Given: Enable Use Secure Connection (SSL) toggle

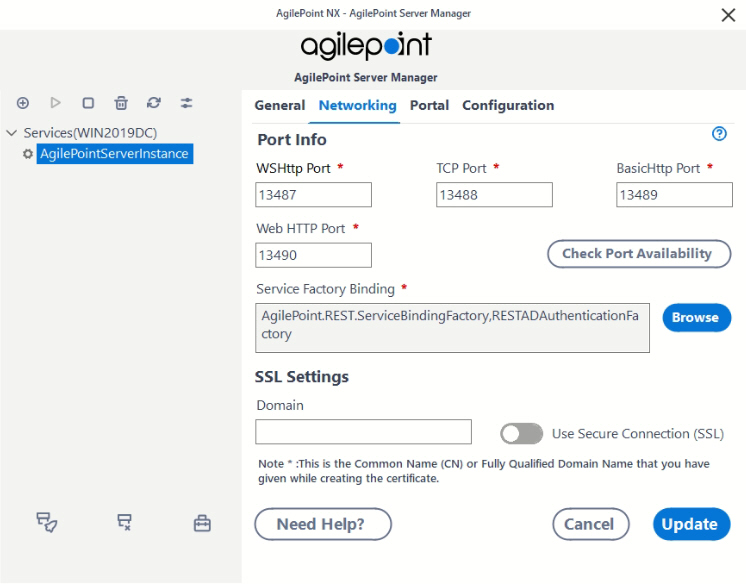Looking at the screenshot, I should (x=521, y=434).
